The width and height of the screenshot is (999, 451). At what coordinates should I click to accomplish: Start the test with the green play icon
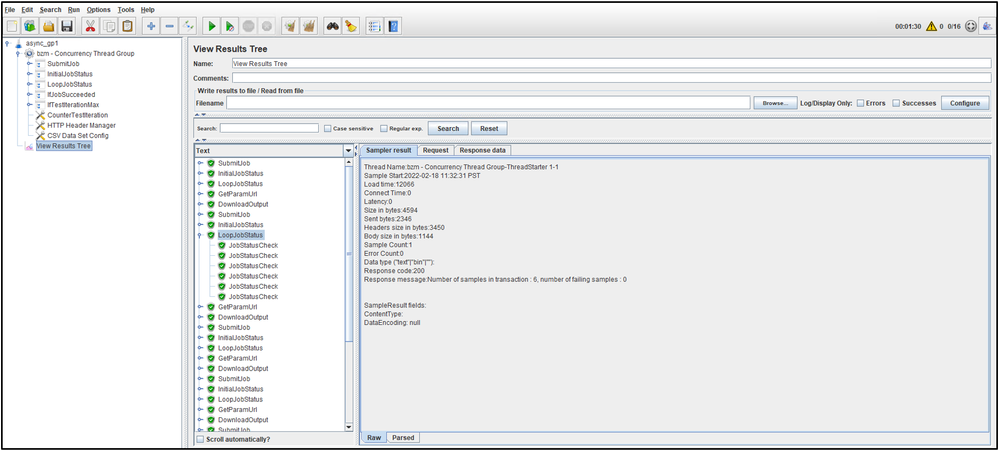[212, 26]
